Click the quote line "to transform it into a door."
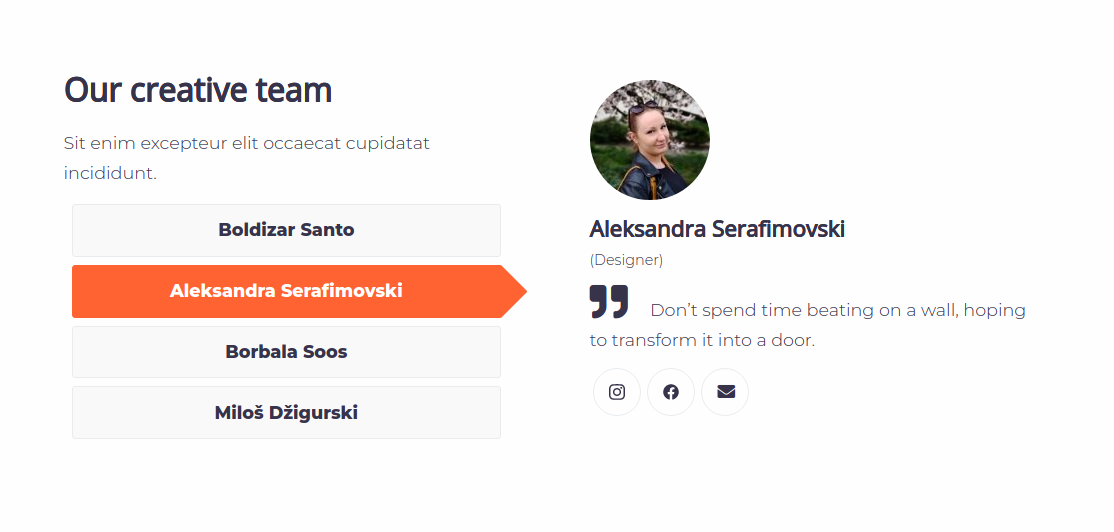The image size is (1114, 532). click(x=702, y=340)
